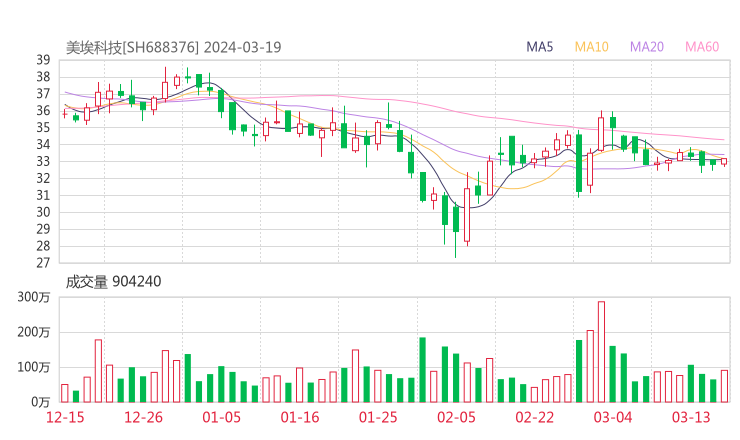Viewport: 740px width, 440px height.
Task: Click the last red volume bar at the right edge
Action: (724, 386)
